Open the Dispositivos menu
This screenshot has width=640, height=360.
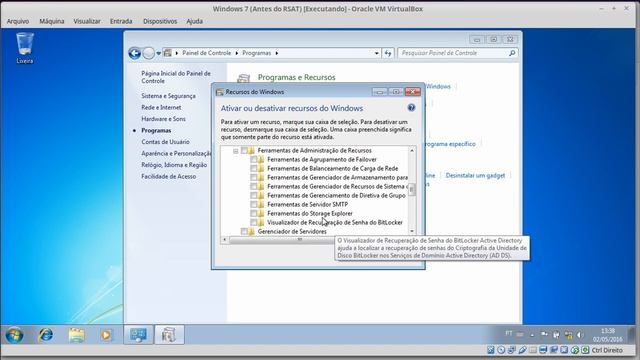(160, 21)
